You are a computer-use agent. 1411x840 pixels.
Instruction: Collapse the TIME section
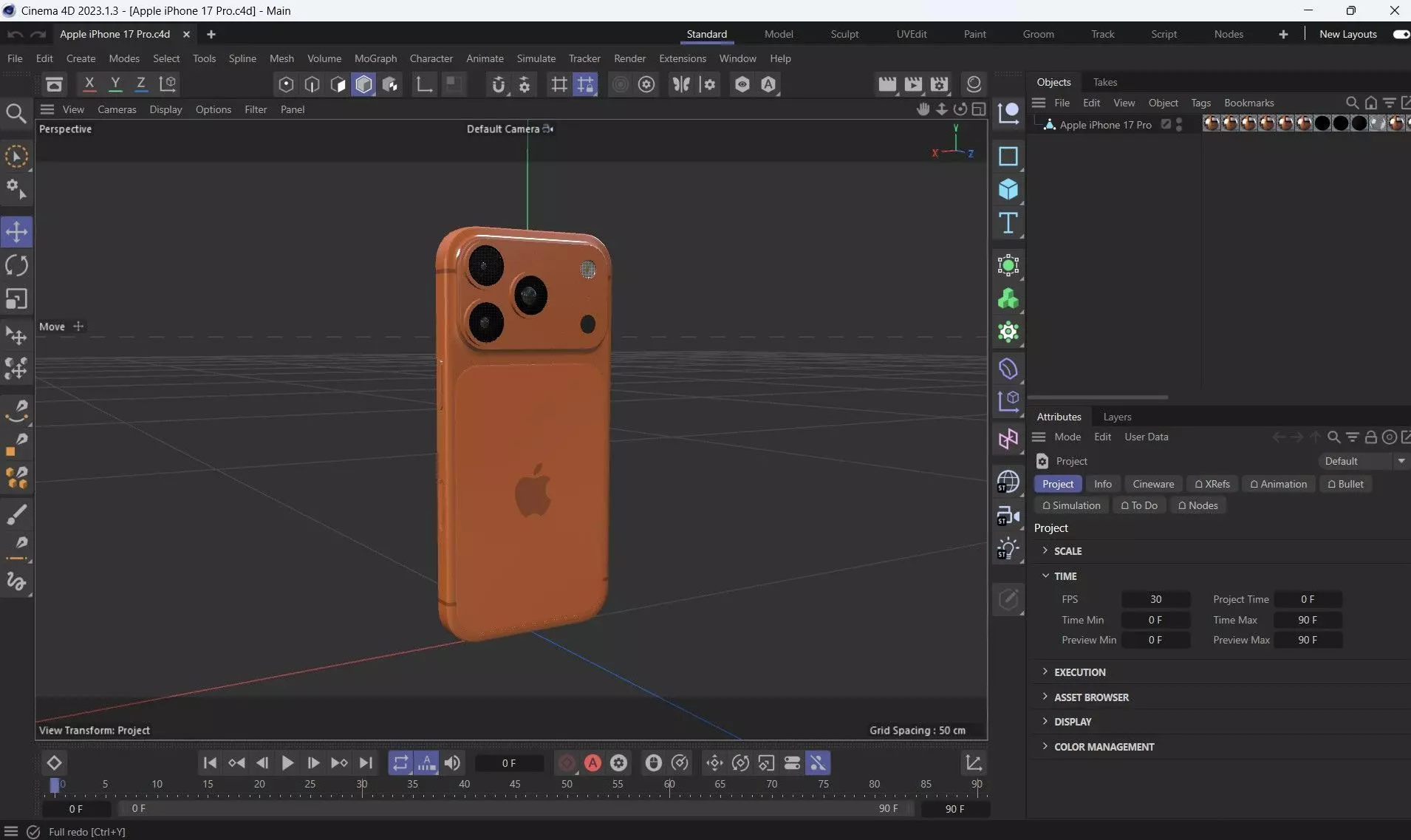tap(1045, 576)
